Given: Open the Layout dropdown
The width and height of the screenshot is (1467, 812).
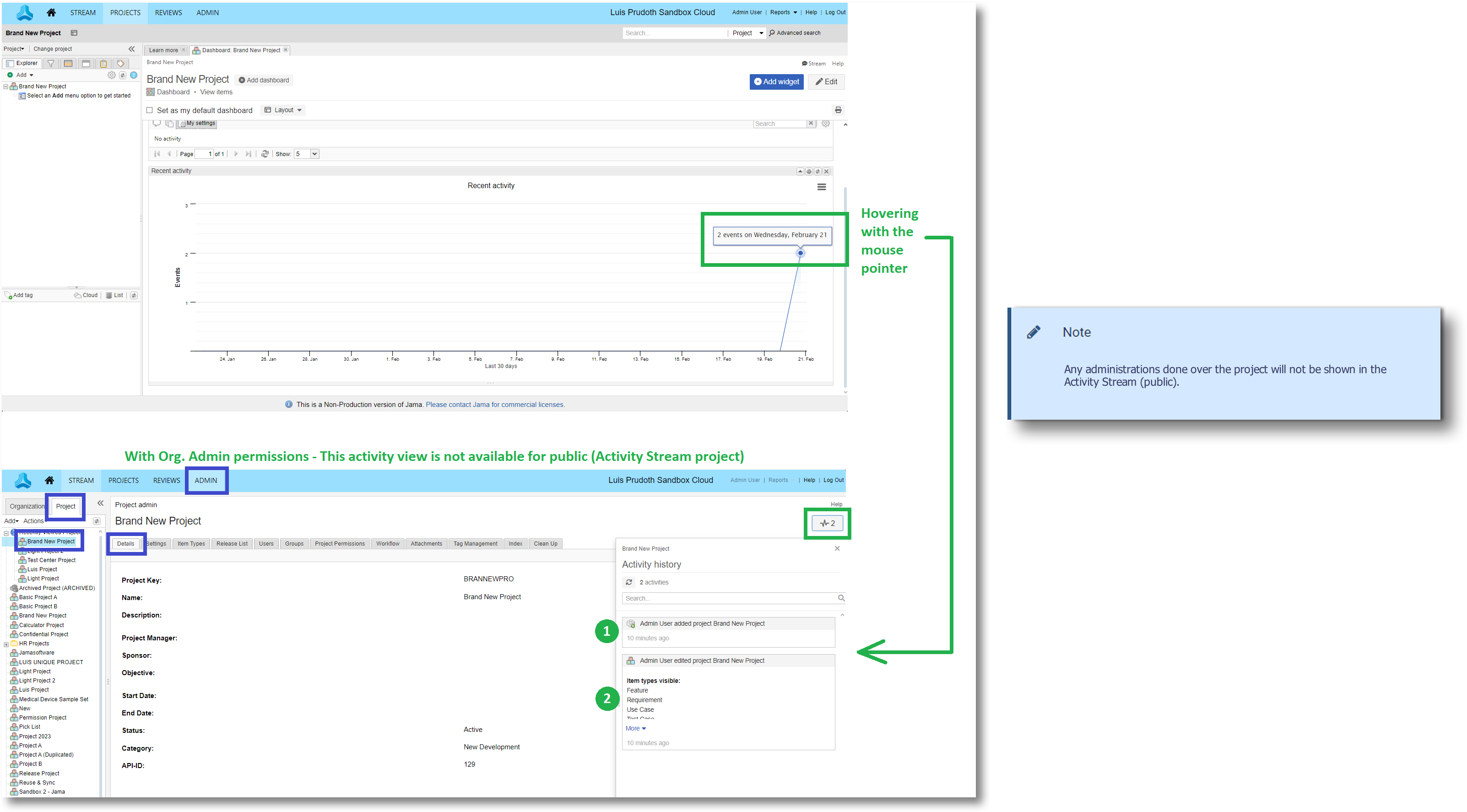Looking at the screenshot, I should point(283,110).
